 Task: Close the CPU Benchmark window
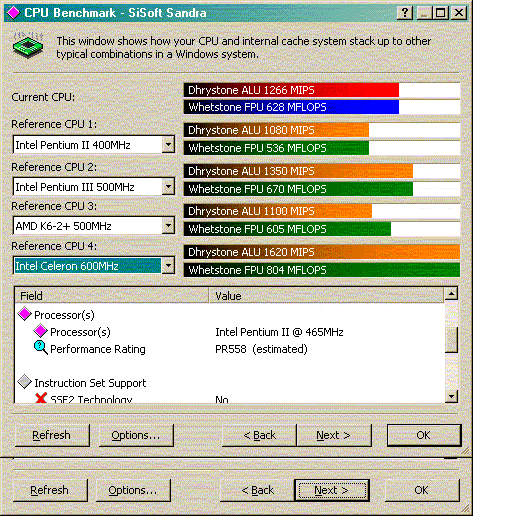pyautogui.click(x=459, y=13)
